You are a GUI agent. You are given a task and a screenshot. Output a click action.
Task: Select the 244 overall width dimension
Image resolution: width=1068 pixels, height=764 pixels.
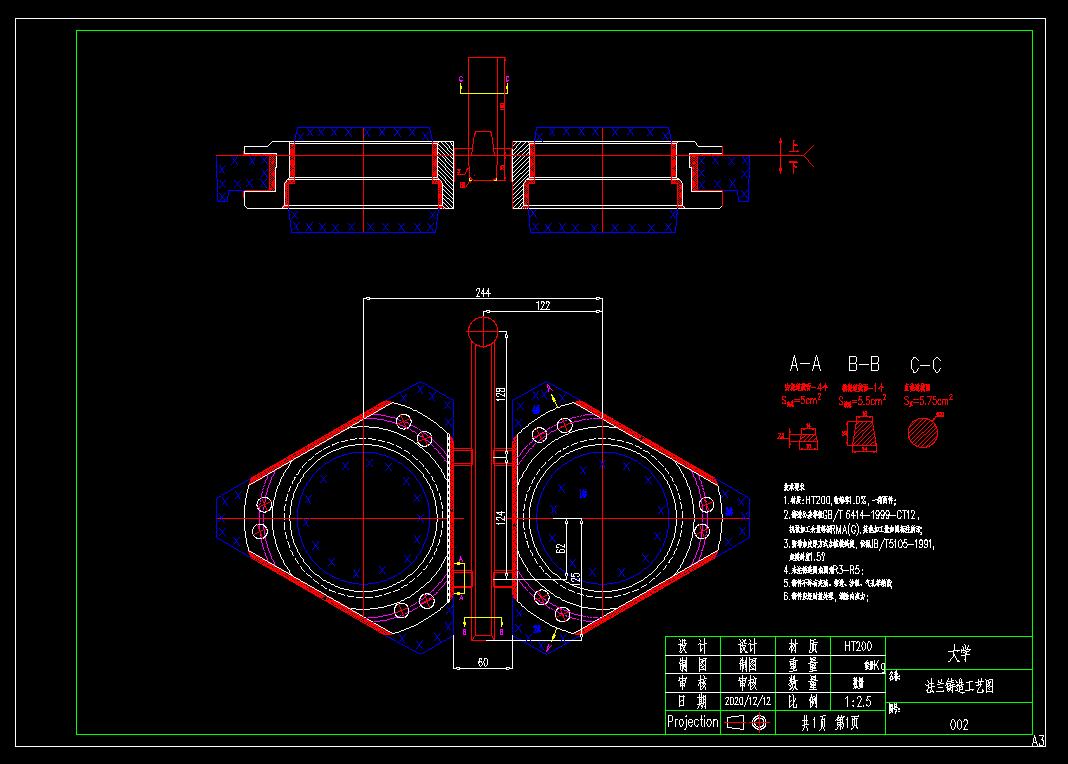tap(482, 292)
